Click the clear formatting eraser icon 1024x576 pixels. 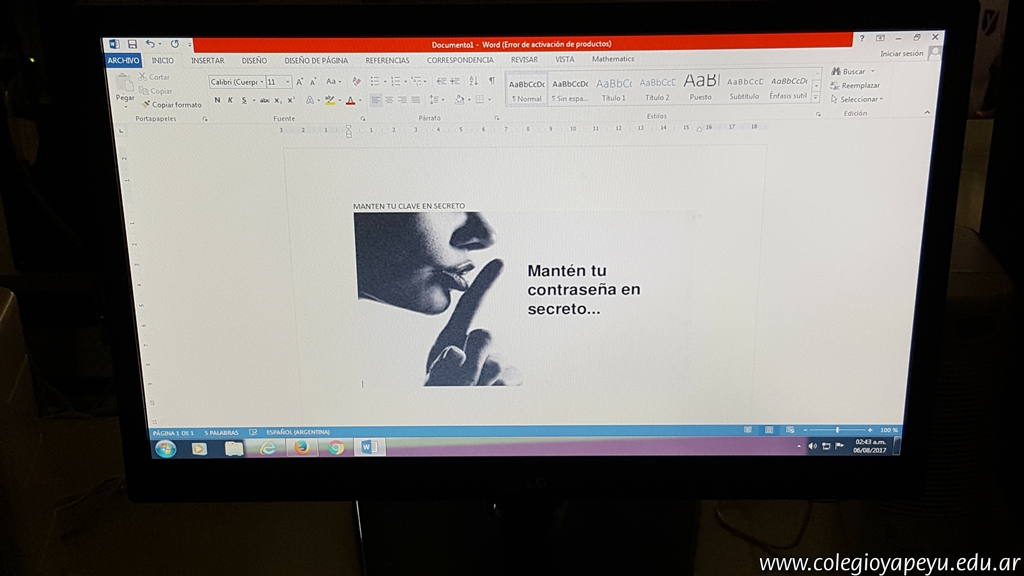click(x=356, y=81)
